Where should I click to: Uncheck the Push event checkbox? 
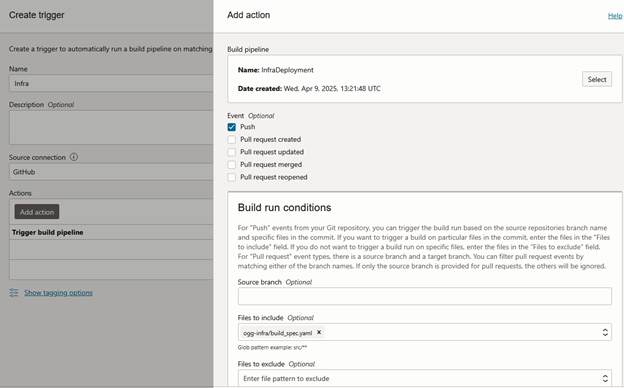[x=232, y=127]
